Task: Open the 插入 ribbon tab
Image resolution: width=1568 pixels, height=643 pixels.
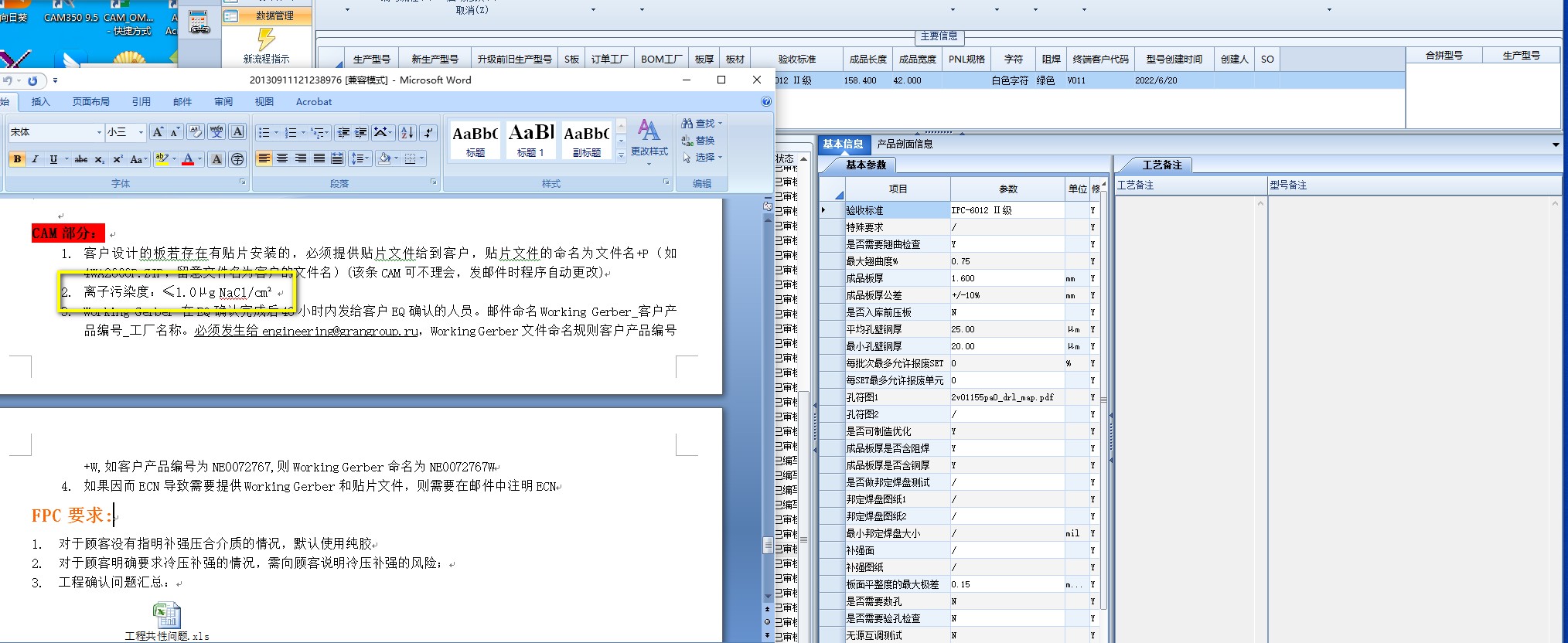Action: pos(40,101)
